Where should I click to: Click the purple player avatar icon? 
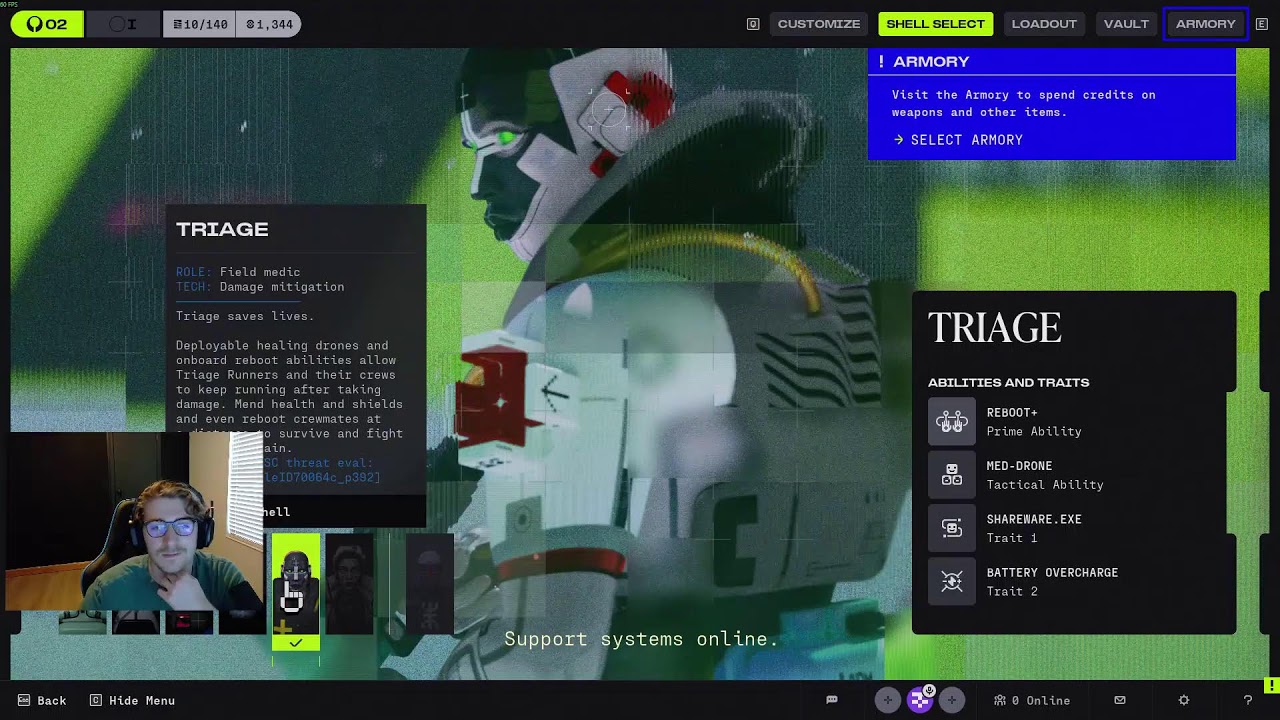(919, 700)
